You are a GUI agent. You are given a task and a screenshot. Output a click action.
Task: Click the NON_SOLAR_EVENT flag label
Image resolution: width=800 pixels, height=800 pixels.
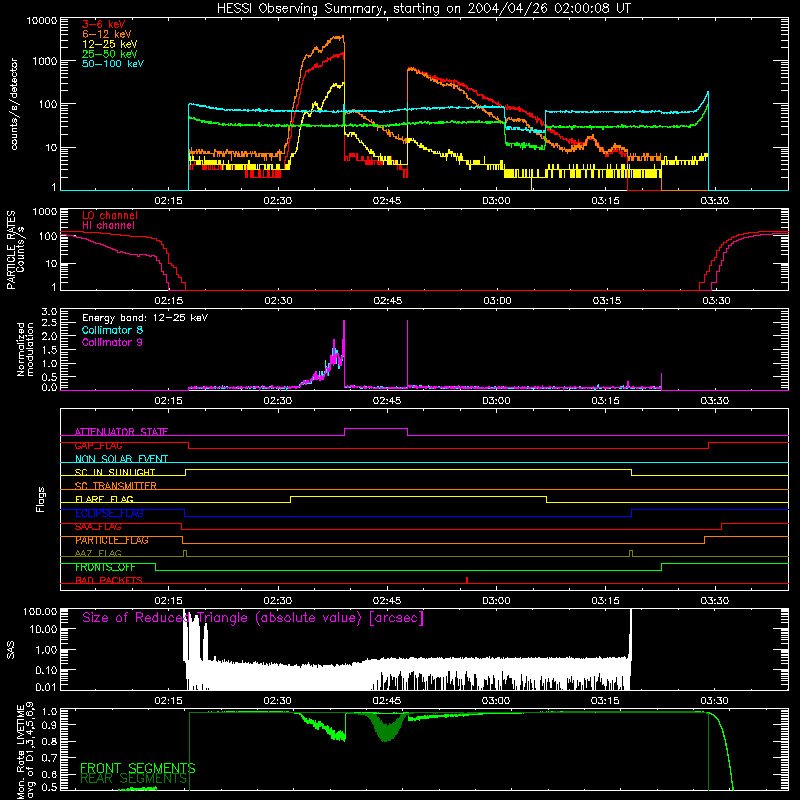[x=121, y=459]
